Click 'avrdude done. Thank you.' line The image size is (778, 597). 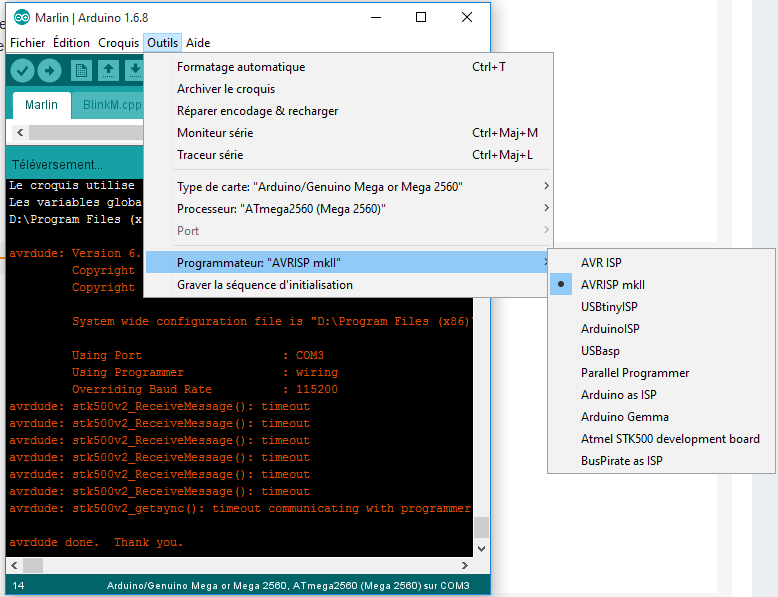[x=96, y=542]
